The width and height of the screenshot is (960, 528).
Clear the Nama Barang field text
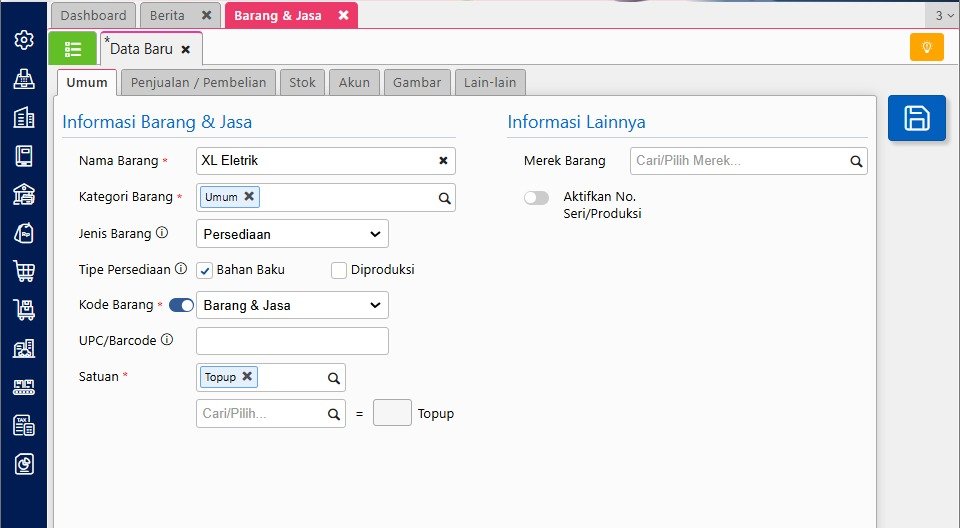[x=443, y=160]
